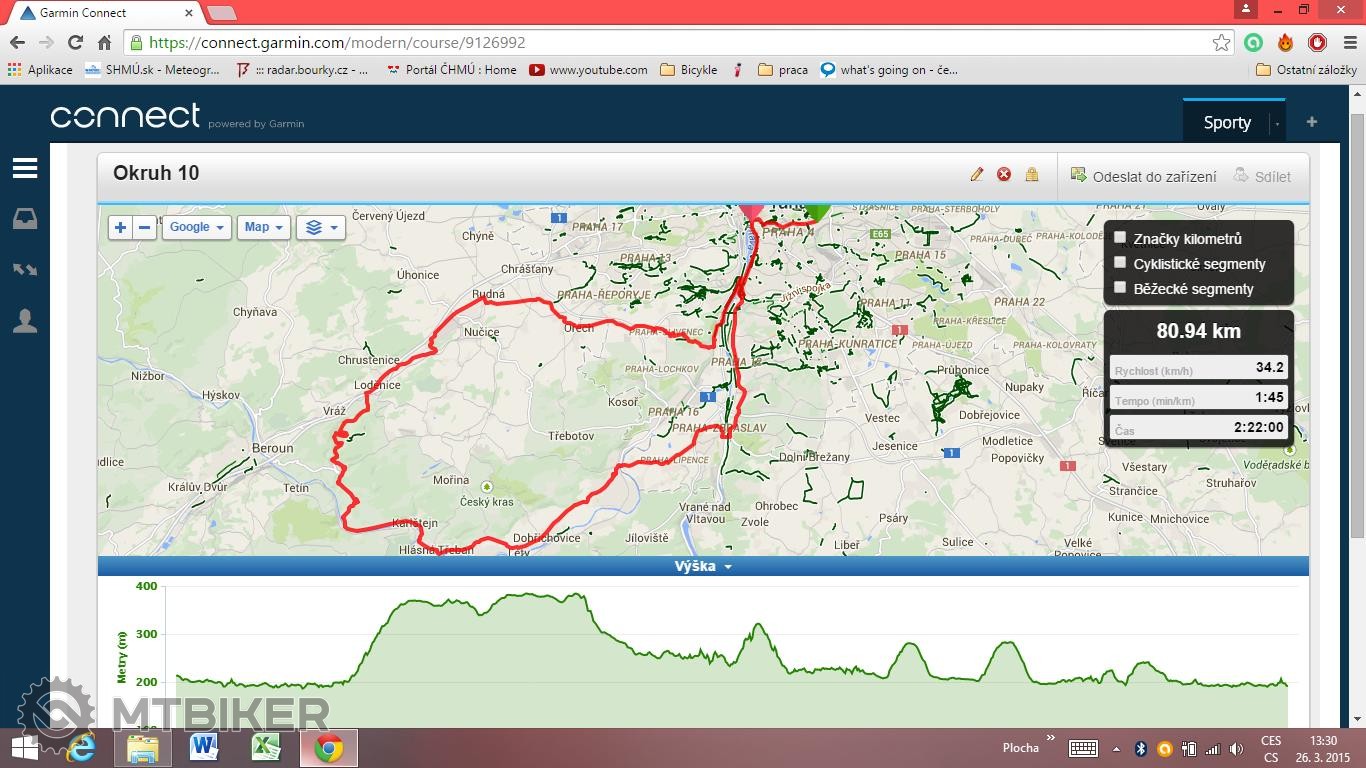The image size is (1366, 768).
Task: Add a new tab with plus icon
Action: coord(1311,122)
